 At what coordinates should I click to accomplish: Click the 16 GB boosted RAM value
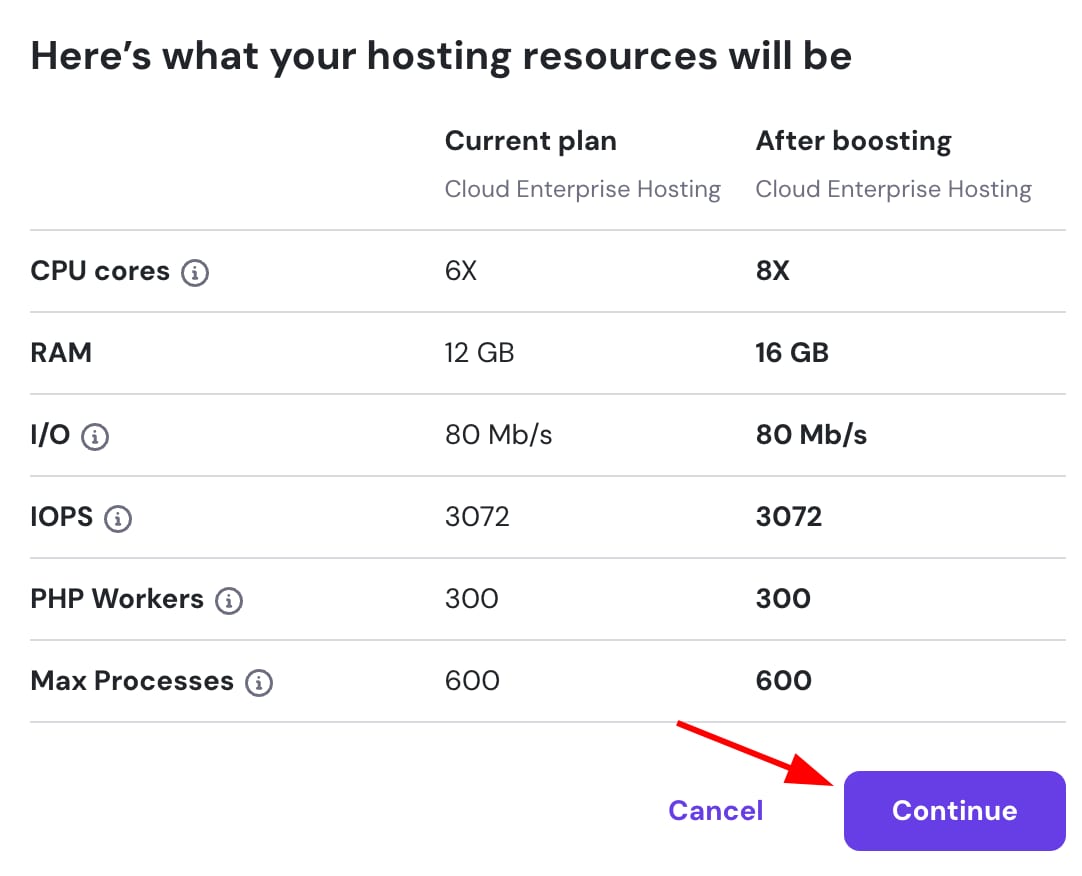(792, 353)
